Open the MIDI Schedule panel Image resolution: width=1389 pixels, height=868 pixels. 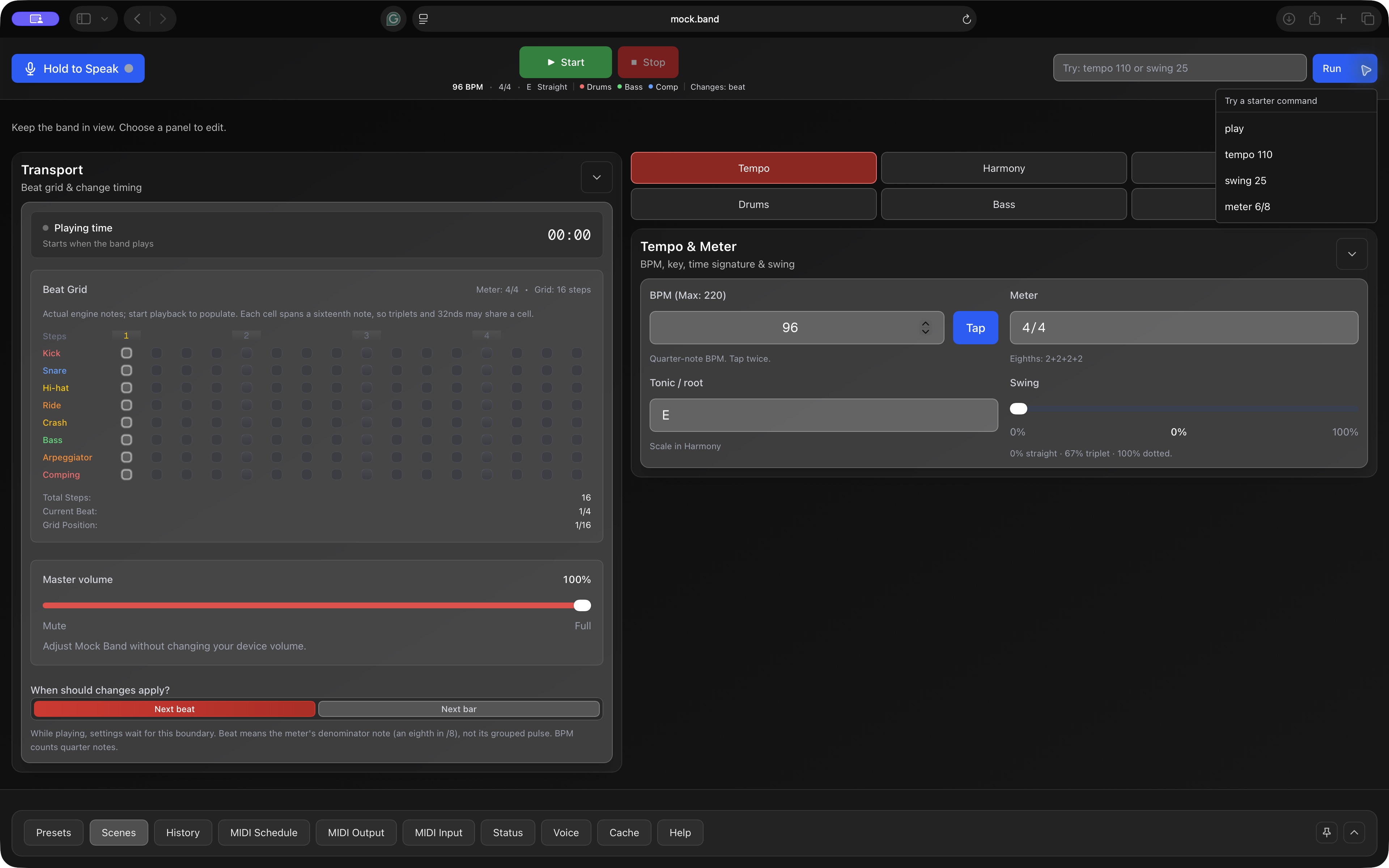tap(263, 833)
